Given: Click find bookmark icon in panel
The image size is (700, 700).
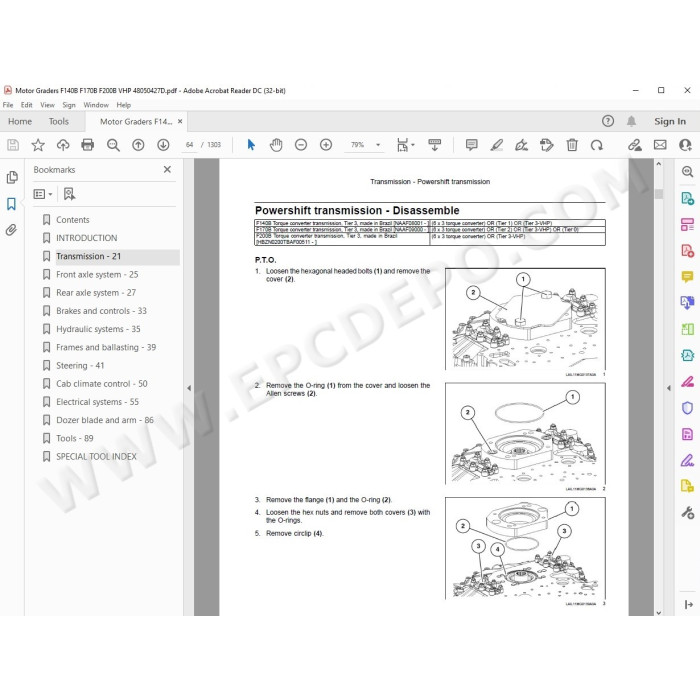Looking at the screenshot, I should [x=69, y=194].
